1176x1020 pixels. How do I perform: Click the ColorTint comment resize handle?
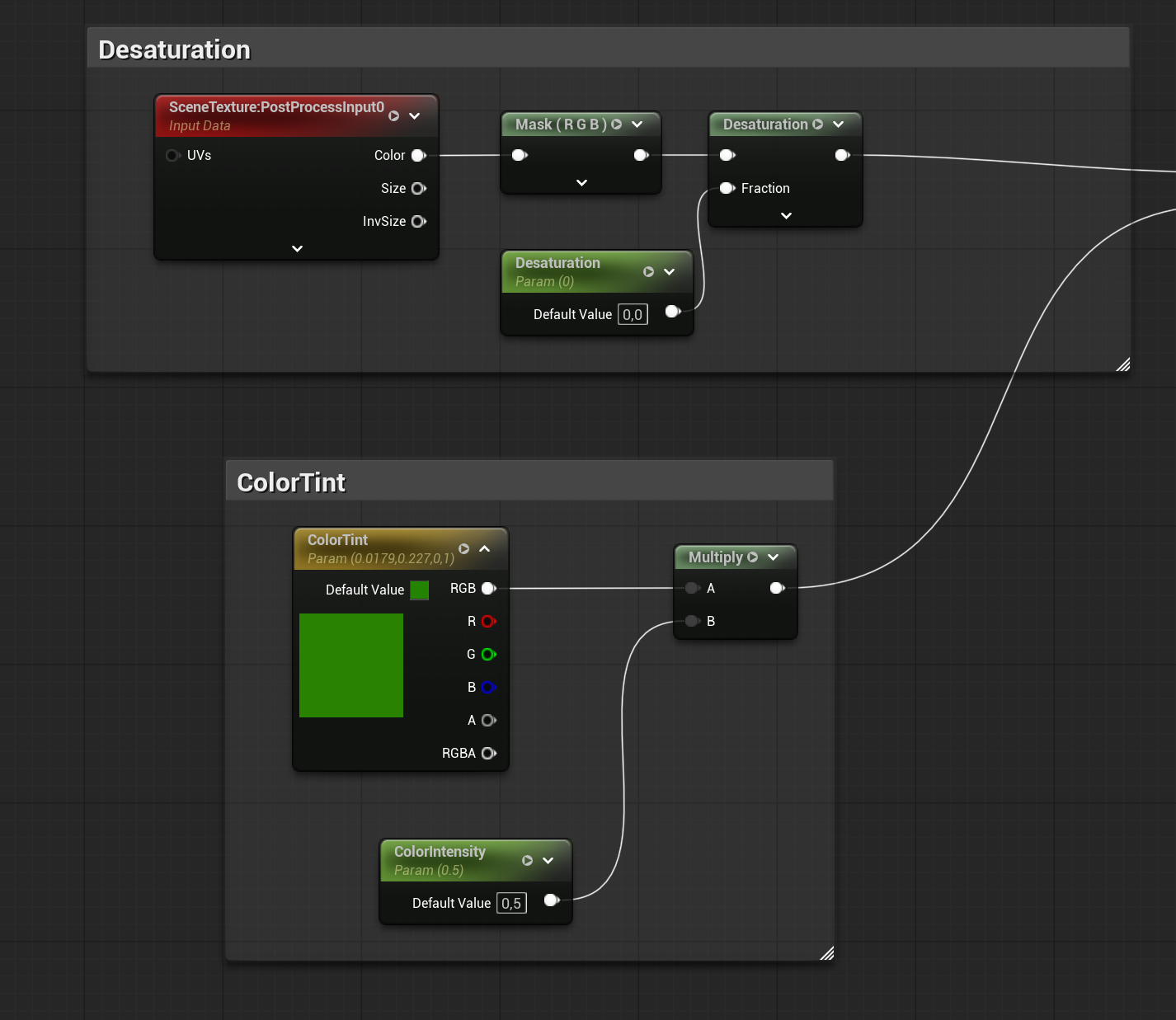(x=827, y=953)
